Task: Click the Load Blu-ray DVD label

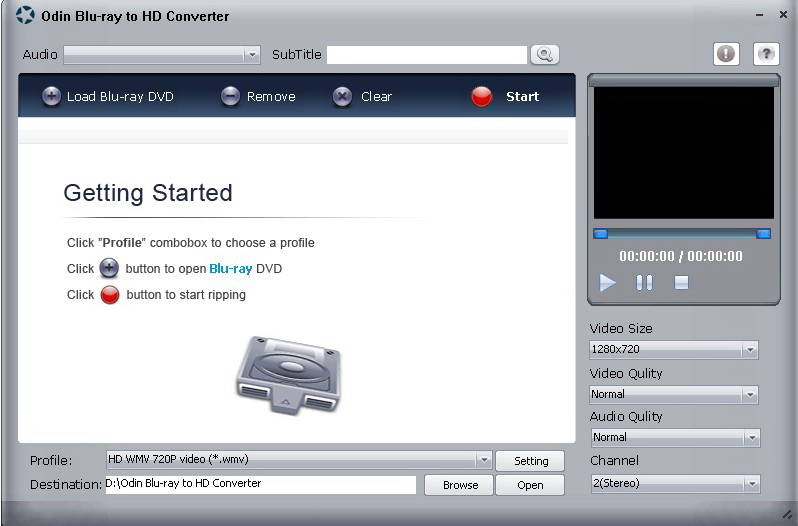Action: pyautogui.click(x=120, y=97)
